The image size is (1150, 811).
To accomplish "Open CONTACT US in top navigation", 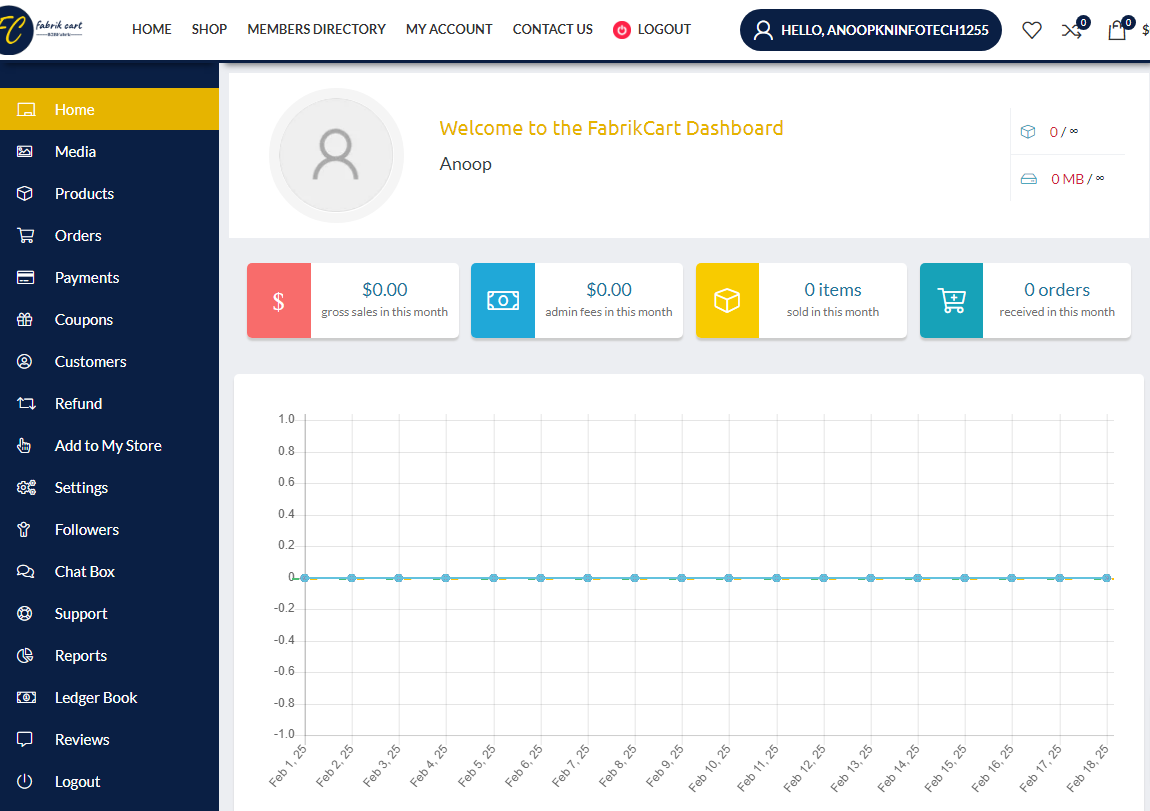I will tap(552, 29).
